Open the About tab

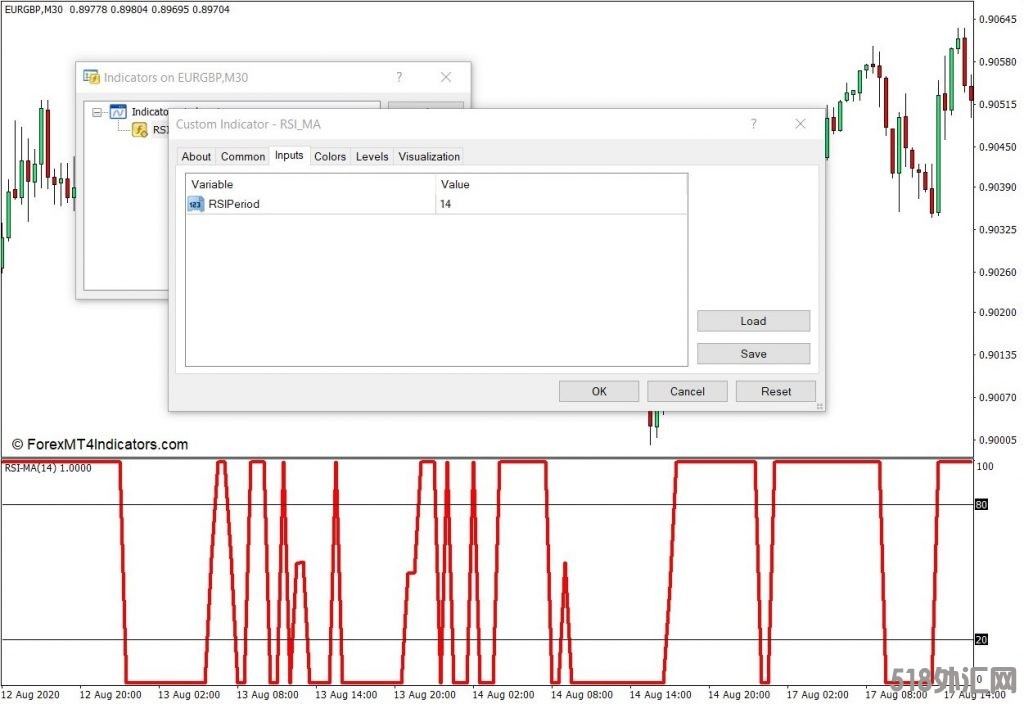click(196, 156)
